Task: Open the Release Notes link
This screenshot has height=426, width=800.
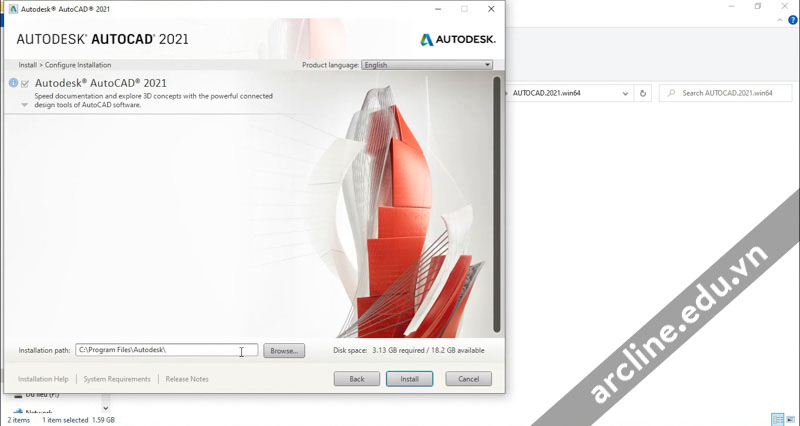Action: point(187,379)
